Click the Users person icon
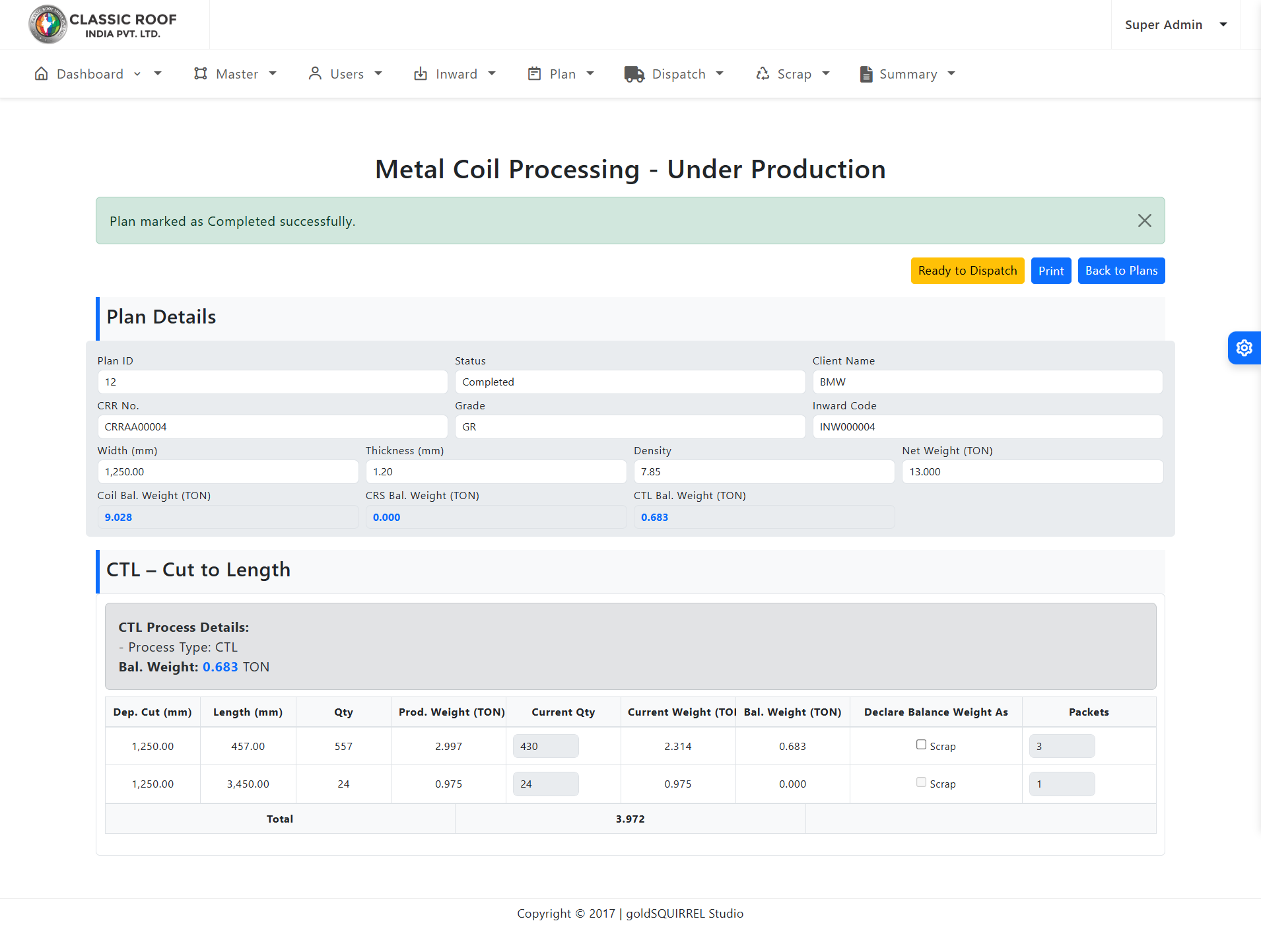This screenshot has height=952, width=1261. point(315,74)
